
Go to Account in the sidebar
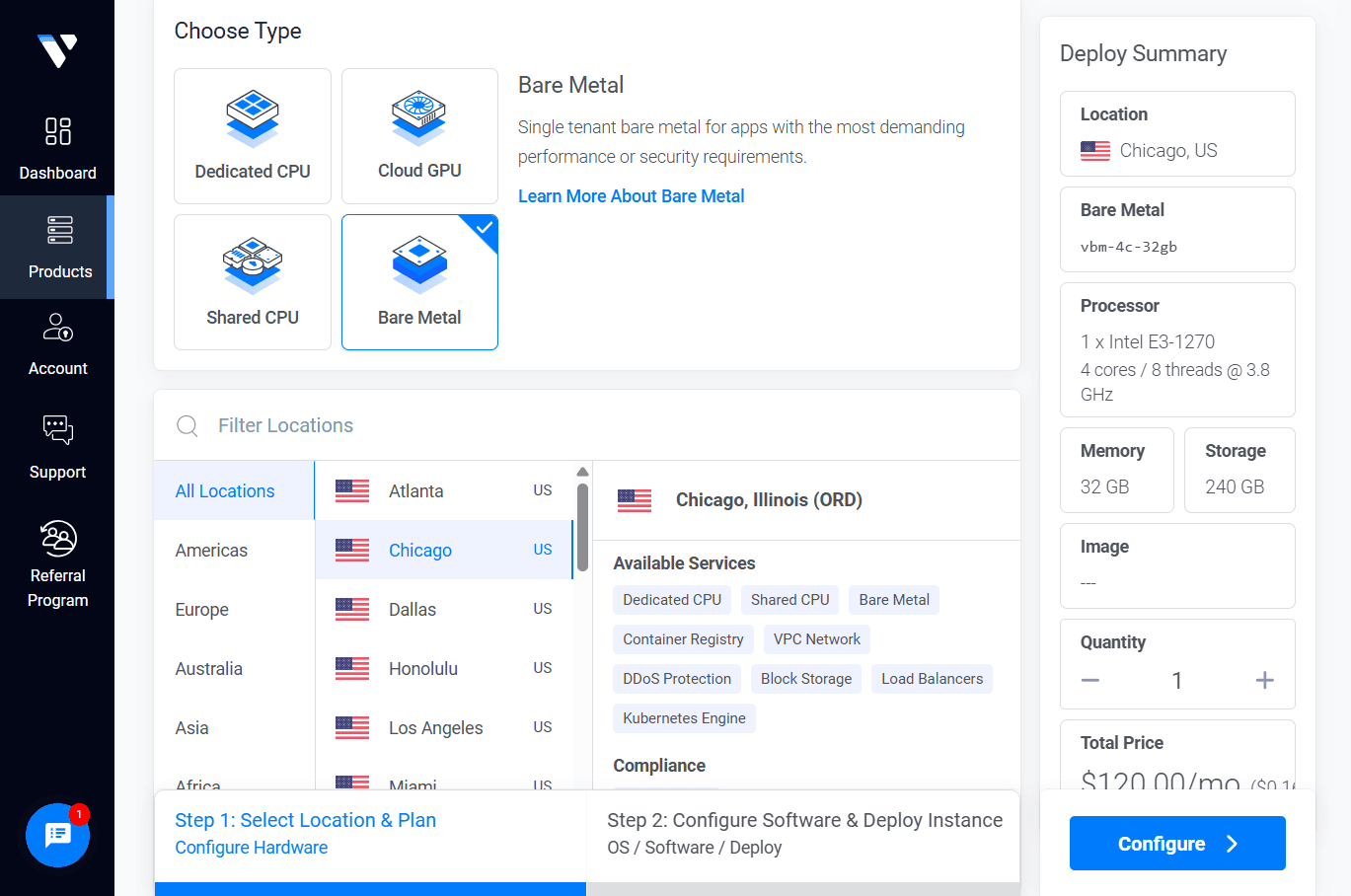coord(57,345)
